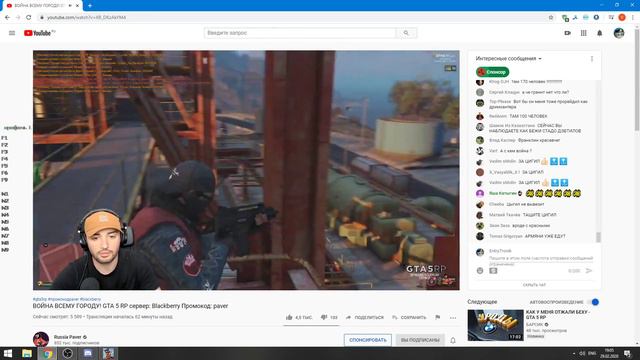640x360 pixels.
Task: Close the current YouTube tab
Action: click(78, 6)
